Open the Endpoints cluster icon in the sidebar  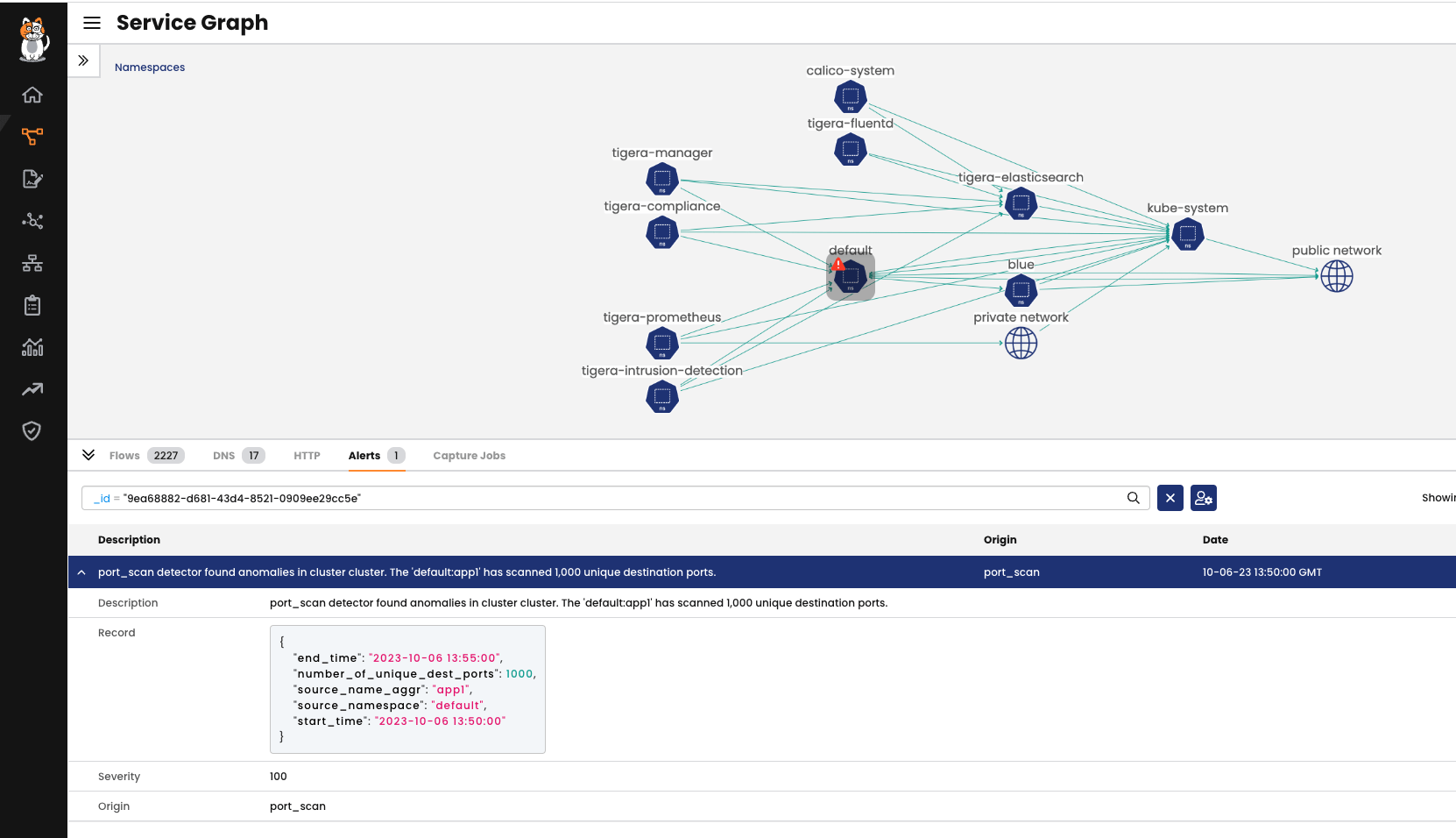tap(32, 221)
